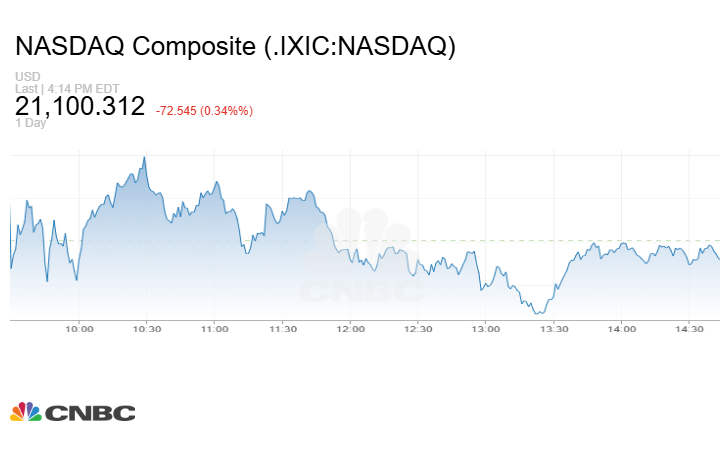This screenshot has height=450, width=720.
Task: Click the 13:30 time axis label
Action: click(x=554, y=329)
